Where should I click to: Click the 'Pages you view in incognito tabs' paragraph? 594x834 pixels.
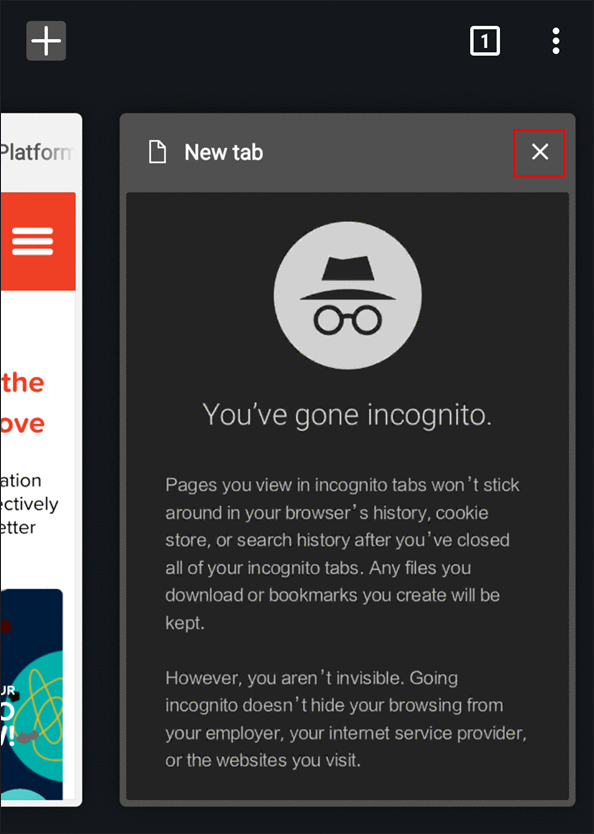click(343, 554)
